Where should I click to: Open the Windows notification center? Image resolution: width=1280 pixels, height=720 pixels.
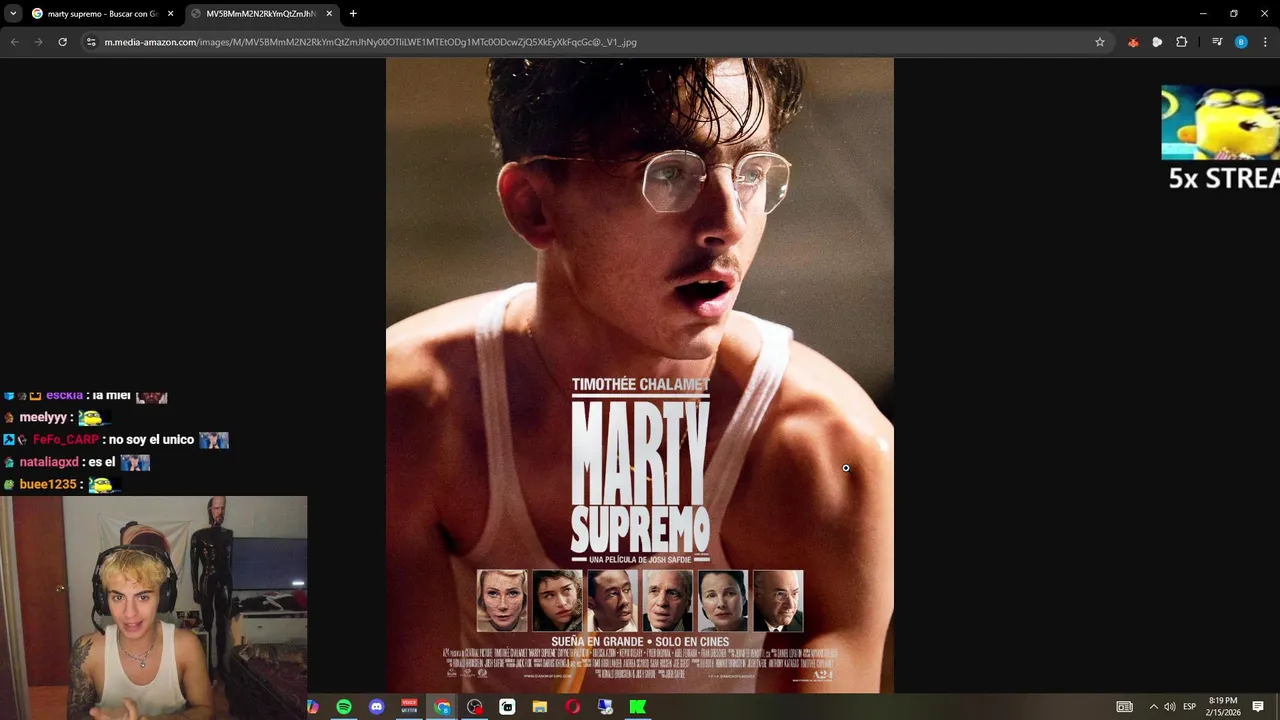(x=1258, y=707)
